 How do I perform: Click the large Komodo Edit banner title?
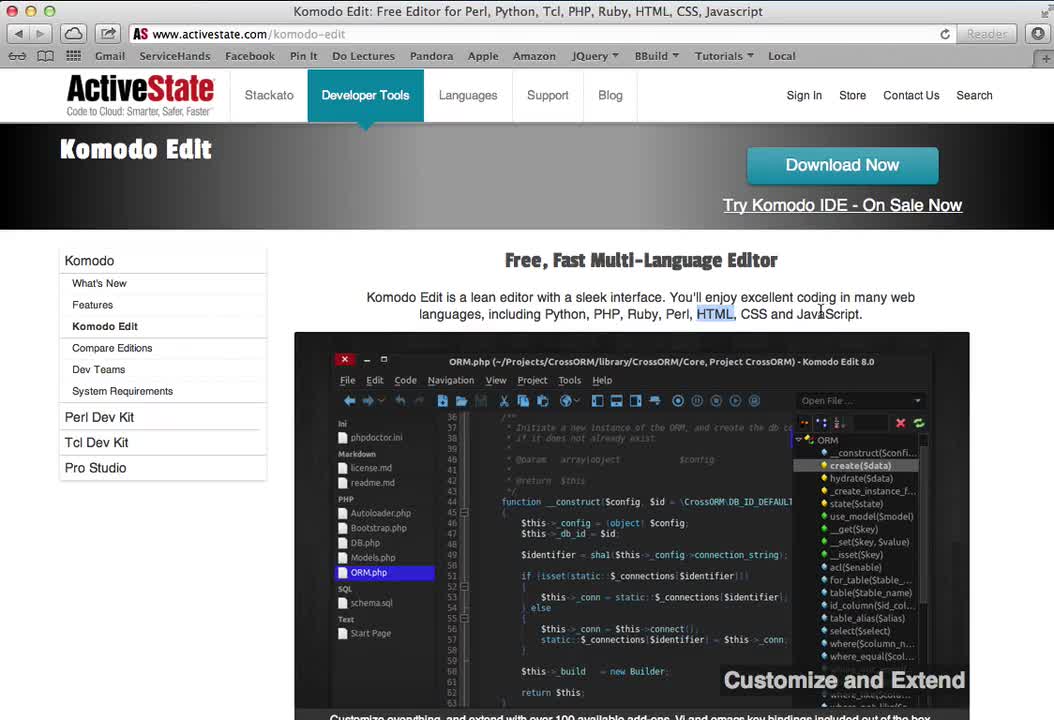point(136,149)
